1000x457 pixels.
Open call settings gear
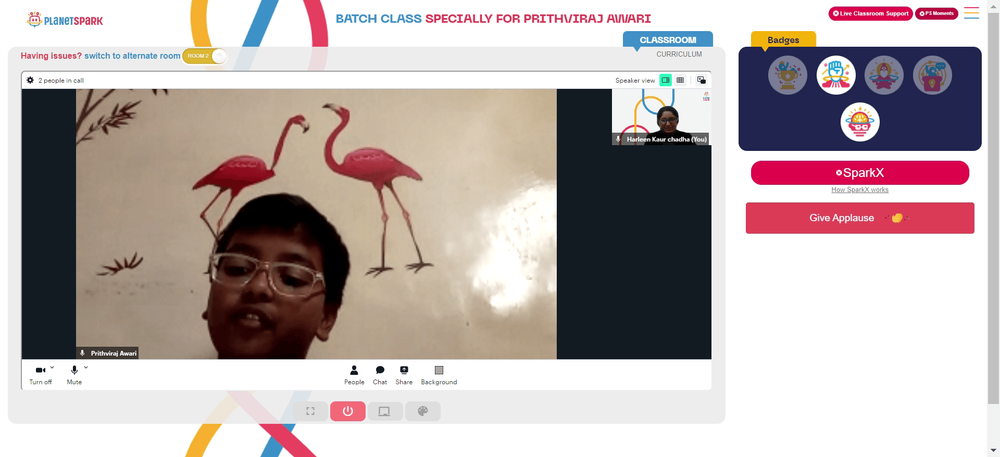pos(30,80)
